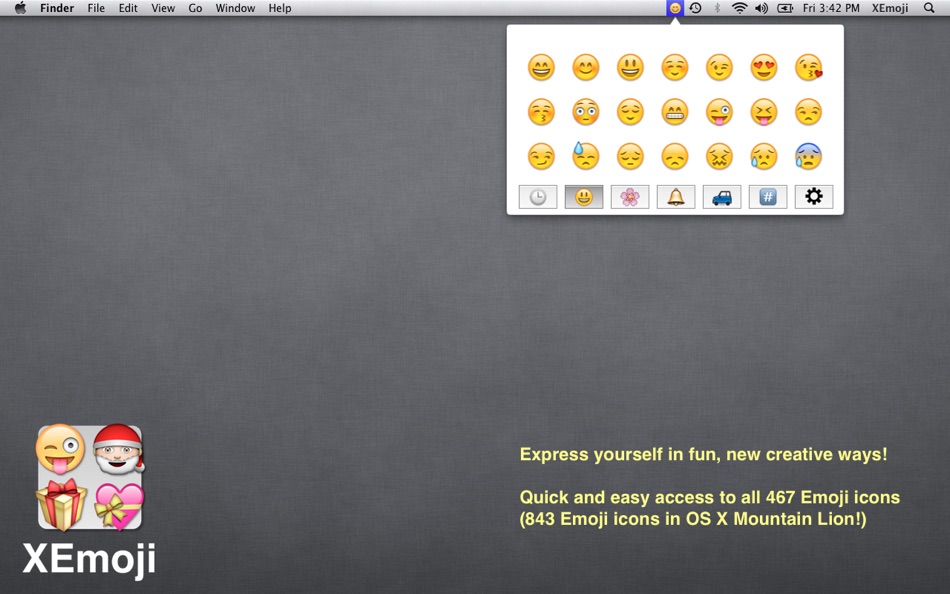950x594 pixels.
Task: Pick the open-mouth smiley face emoji
Action: pos(630,67)
